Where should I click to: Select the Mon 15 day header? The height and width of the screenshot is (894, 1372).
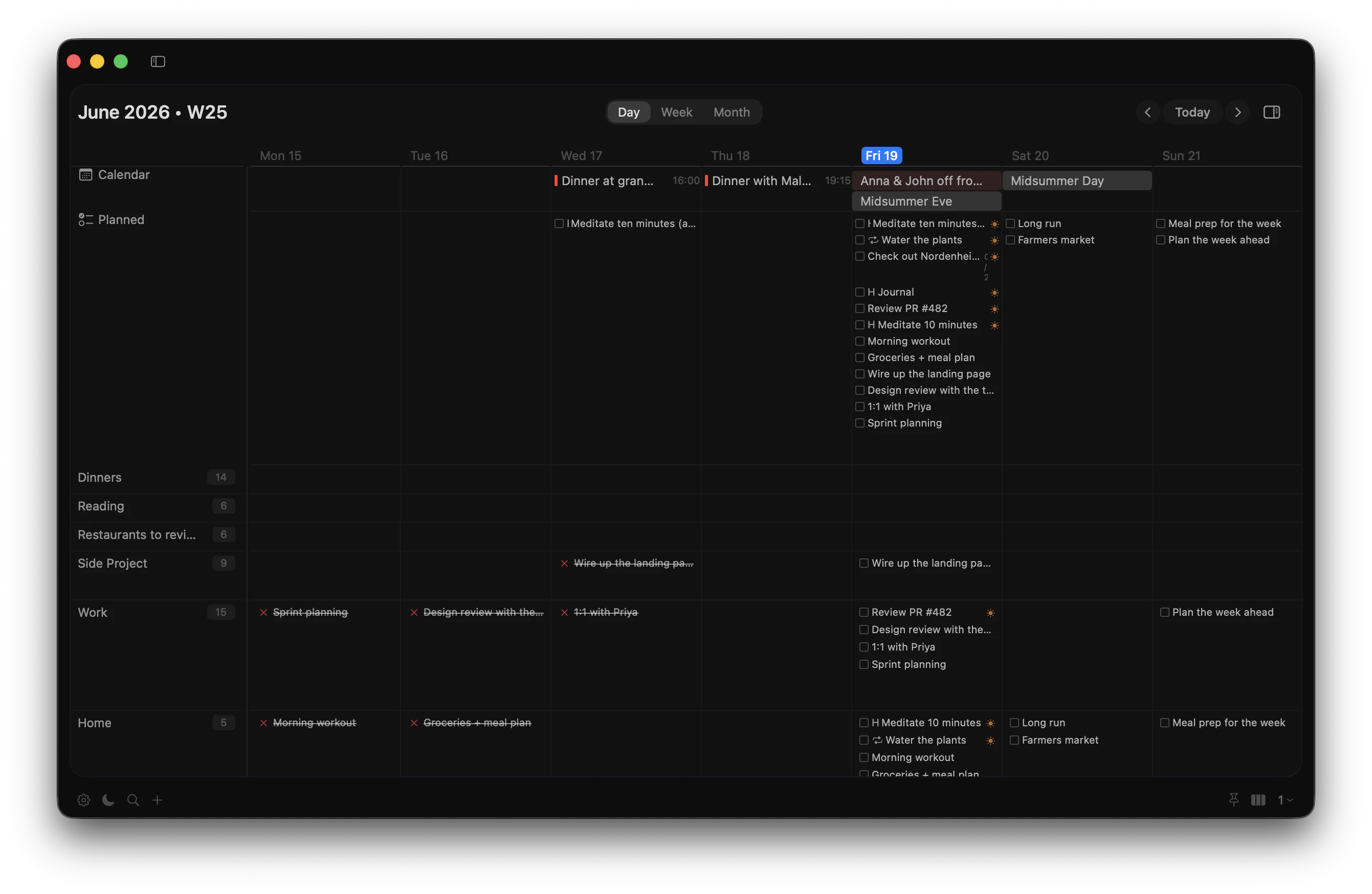(280, 155)
